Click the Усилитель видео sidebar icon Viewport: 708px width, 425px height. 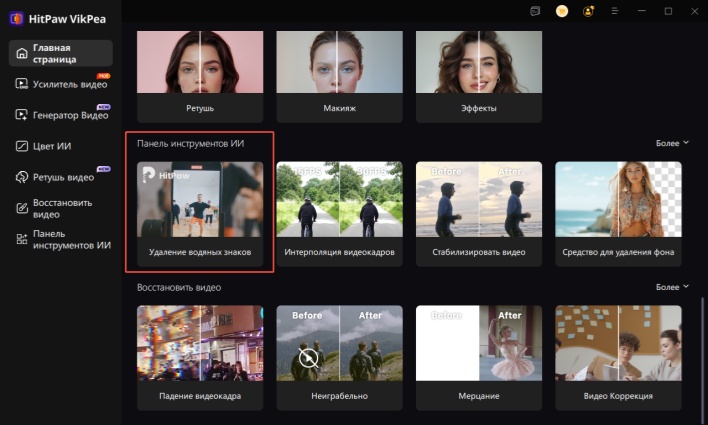(x=22, y=84)
